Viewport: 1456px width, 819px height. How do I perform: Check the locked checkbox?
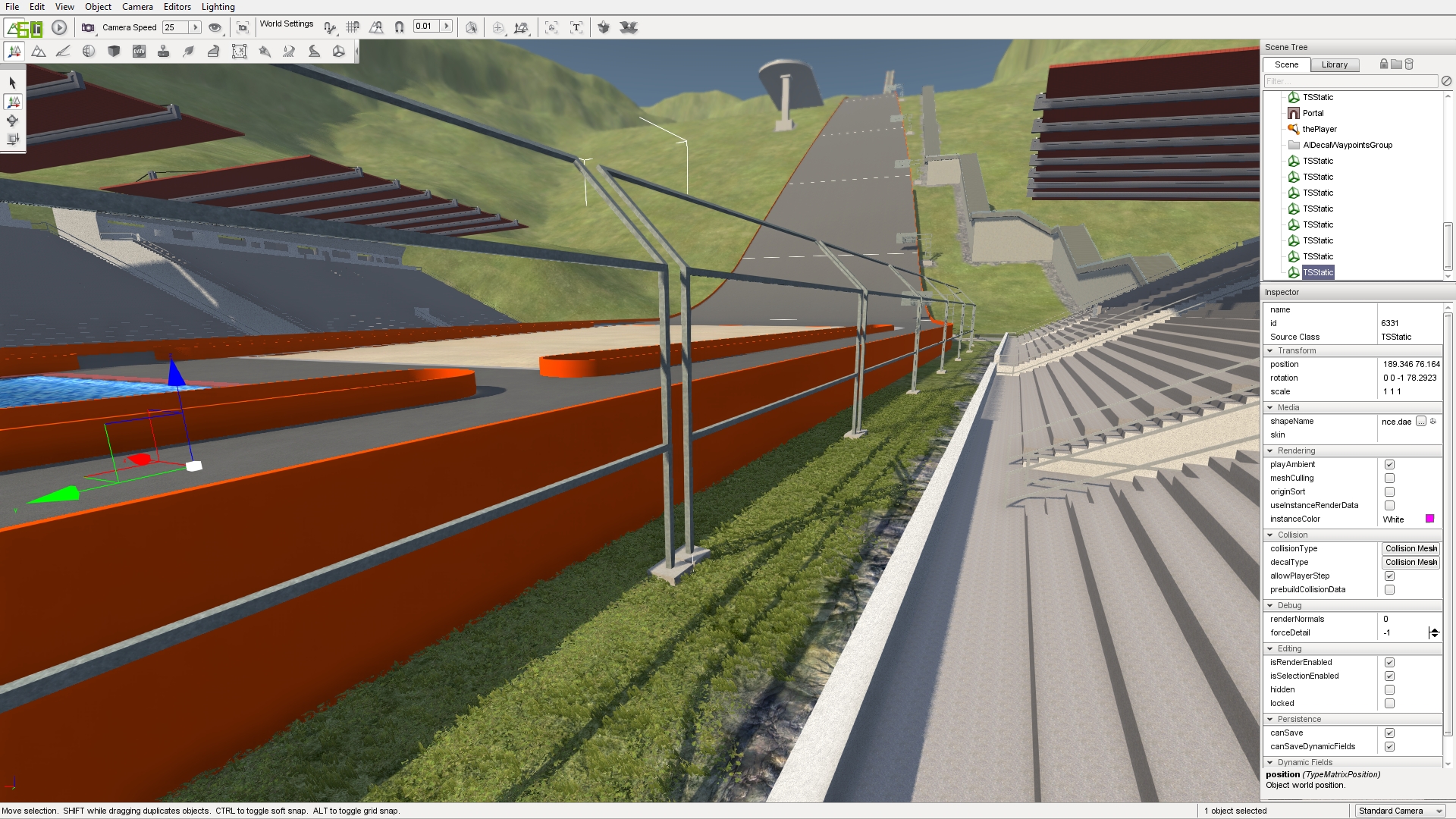point(1389,704)
